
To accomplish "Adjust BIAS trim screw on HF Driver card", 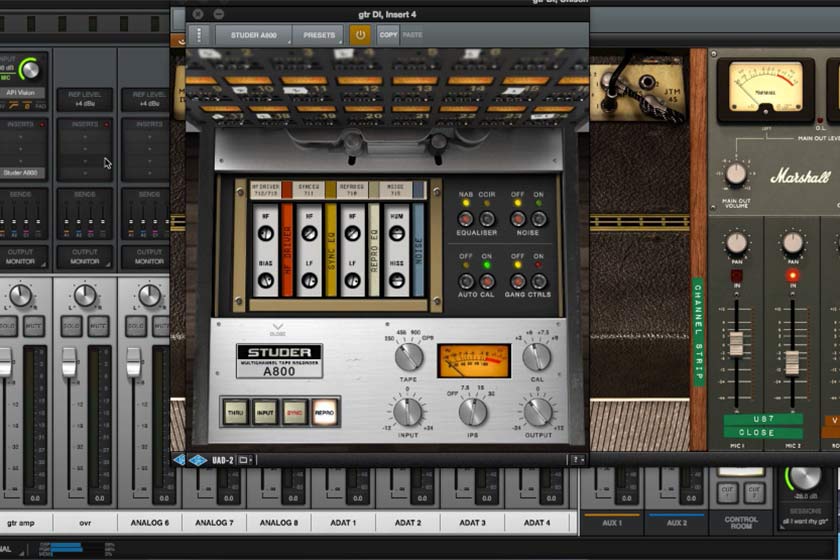I will pyautogui.click(x=266, y=280).
